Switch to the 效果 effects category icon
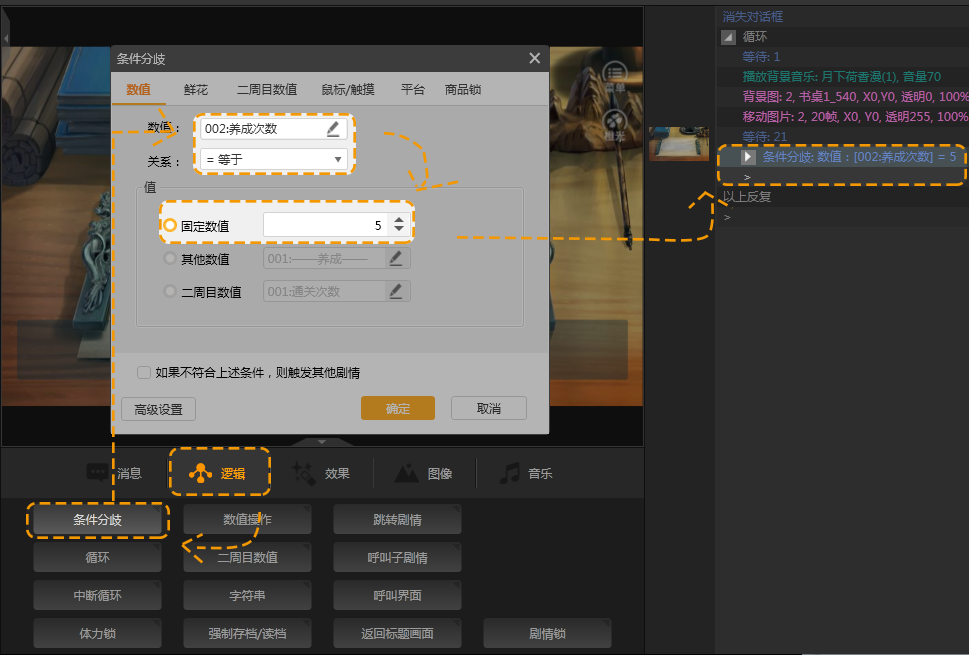Image resolution: width=969 pixels, height=655 pixels. pos(304,473)
